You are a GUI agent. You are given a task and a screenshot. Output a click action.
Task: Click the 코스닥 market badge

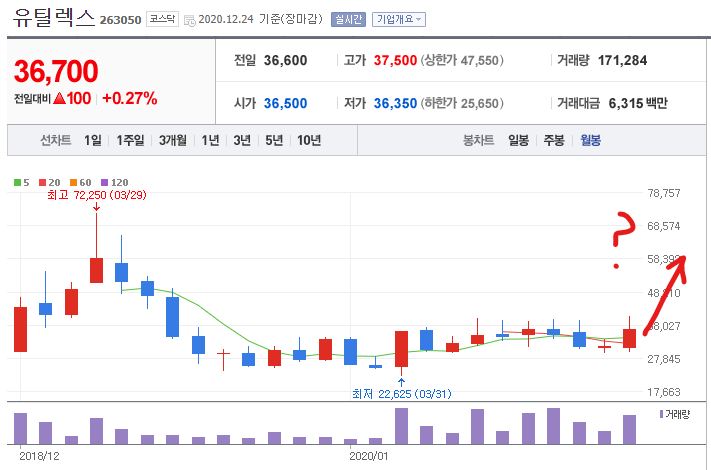point(162,19)
